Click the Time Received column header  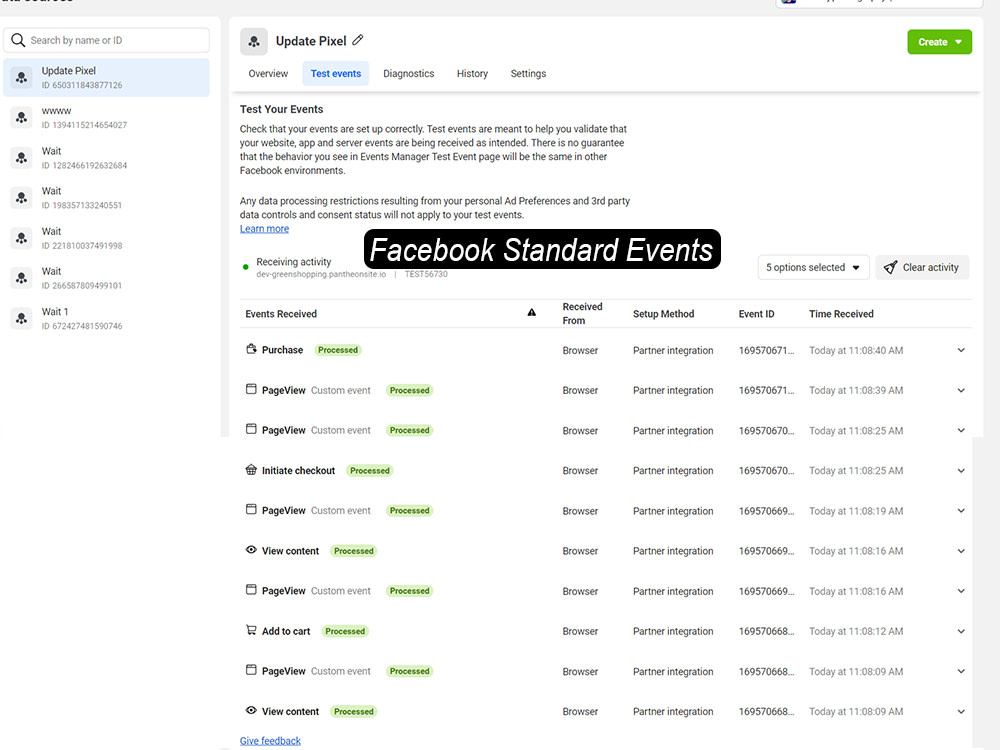[841, 314]
